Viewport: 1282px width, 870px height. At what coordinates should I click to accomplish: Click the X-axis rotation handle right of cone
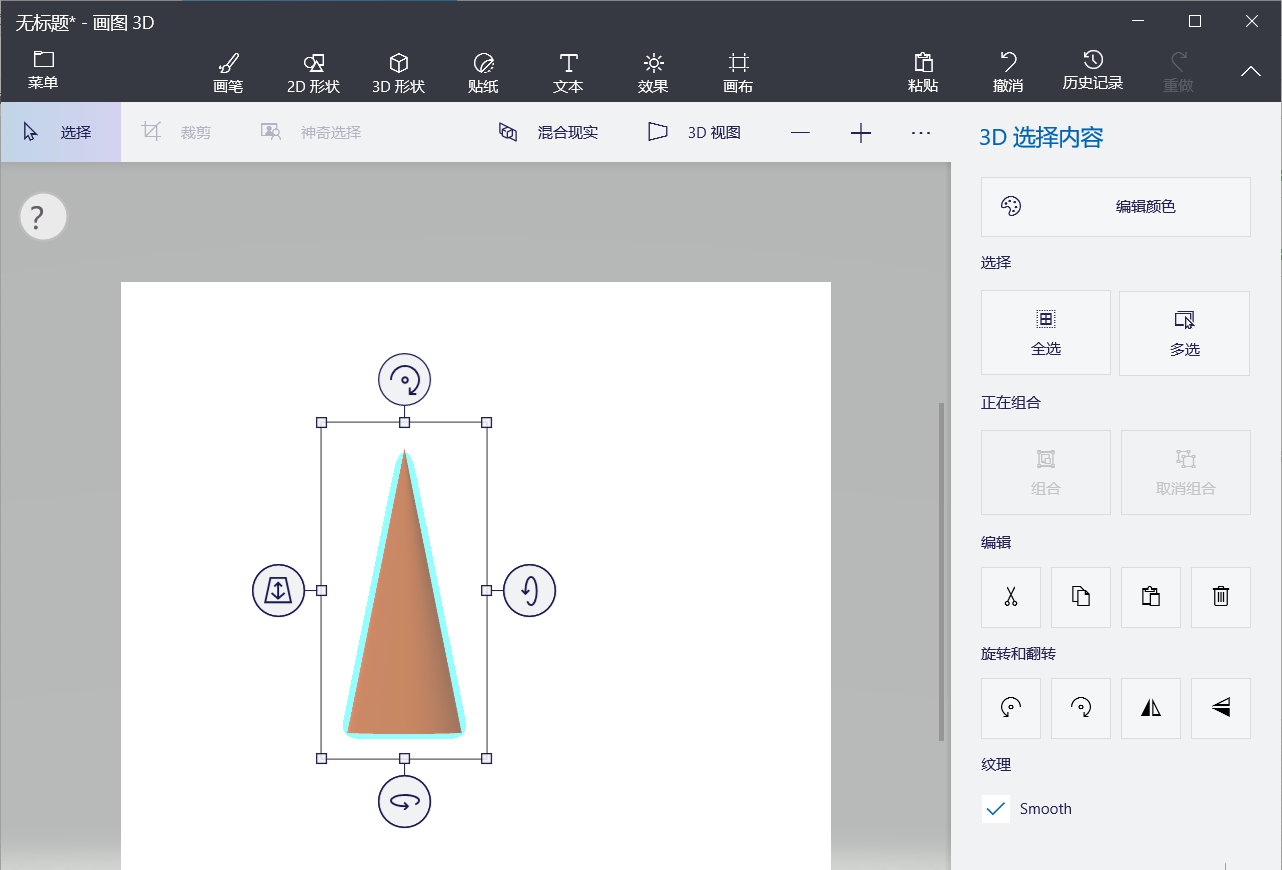click(529, 590)
